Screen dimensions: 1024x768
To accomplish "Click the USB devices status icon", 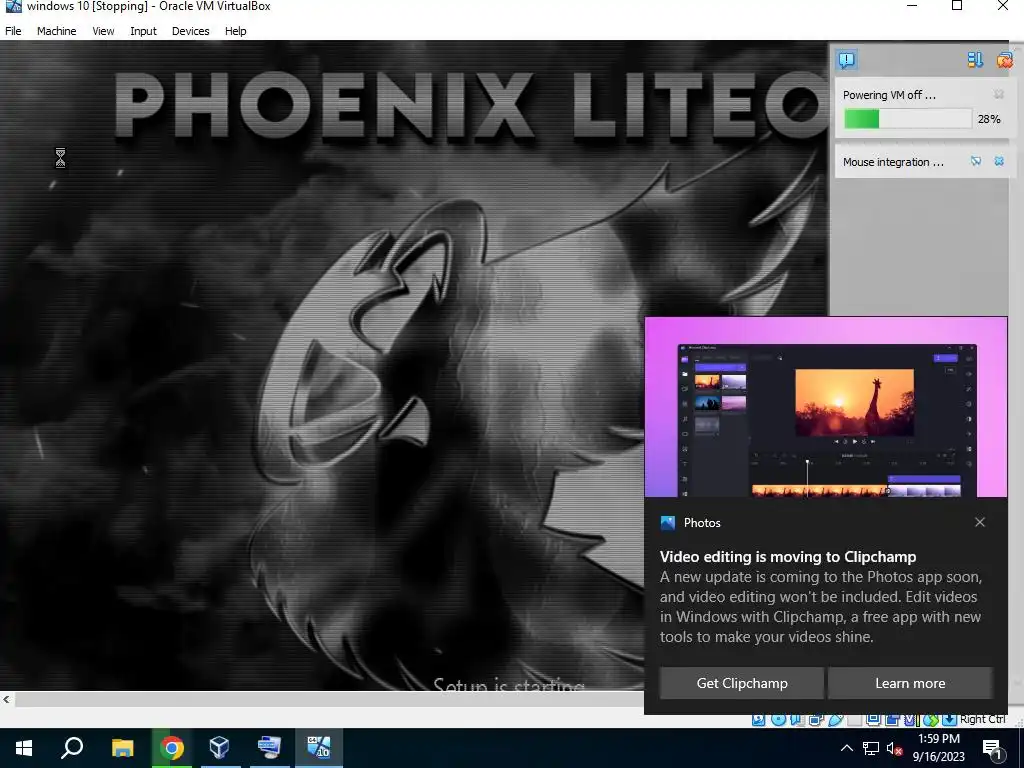I will [835, 720].
